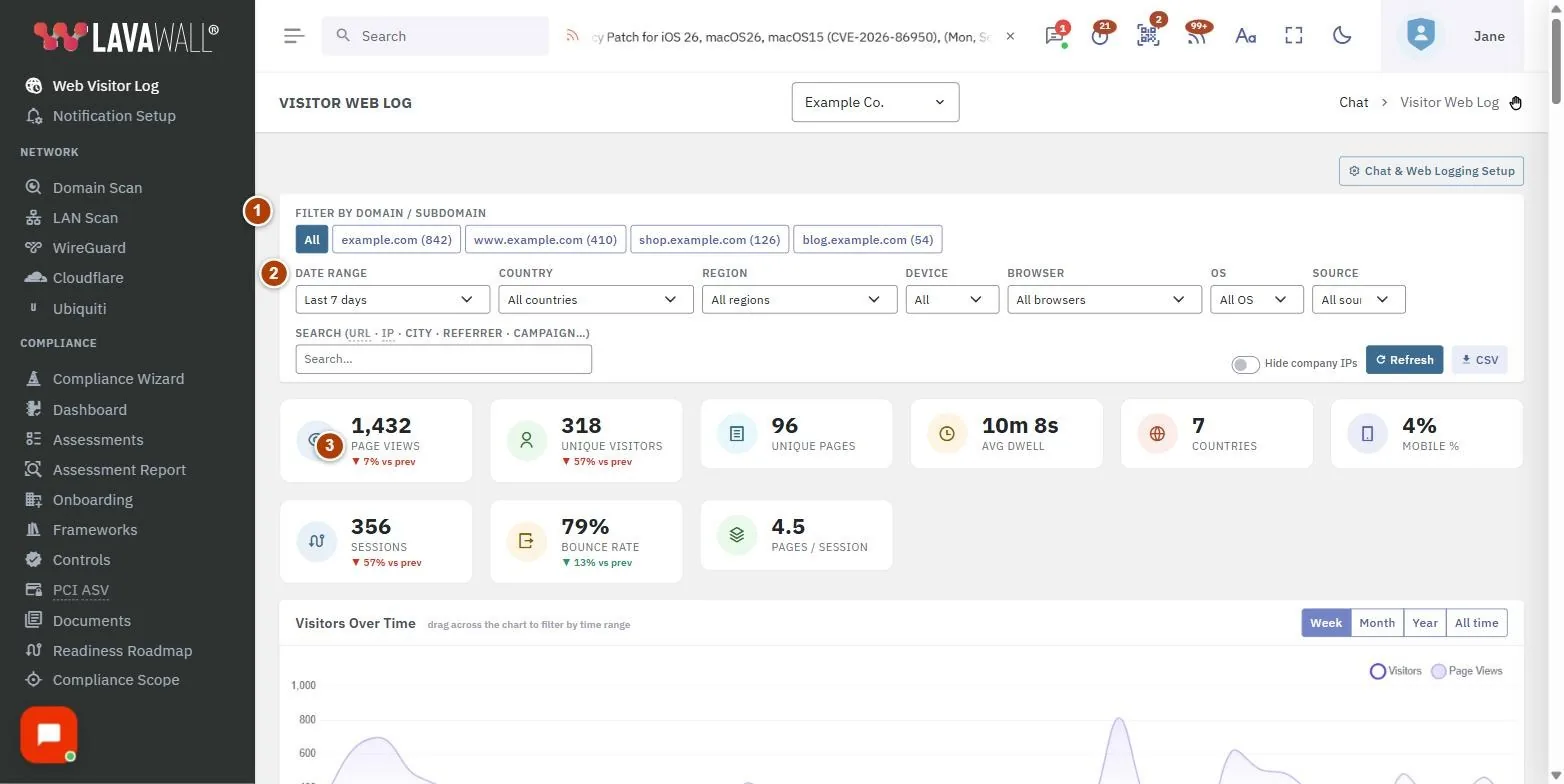Screen dimensions: 1564x784
Task: Click the Chat breadcrumb link
Action: click(1353, 102)
